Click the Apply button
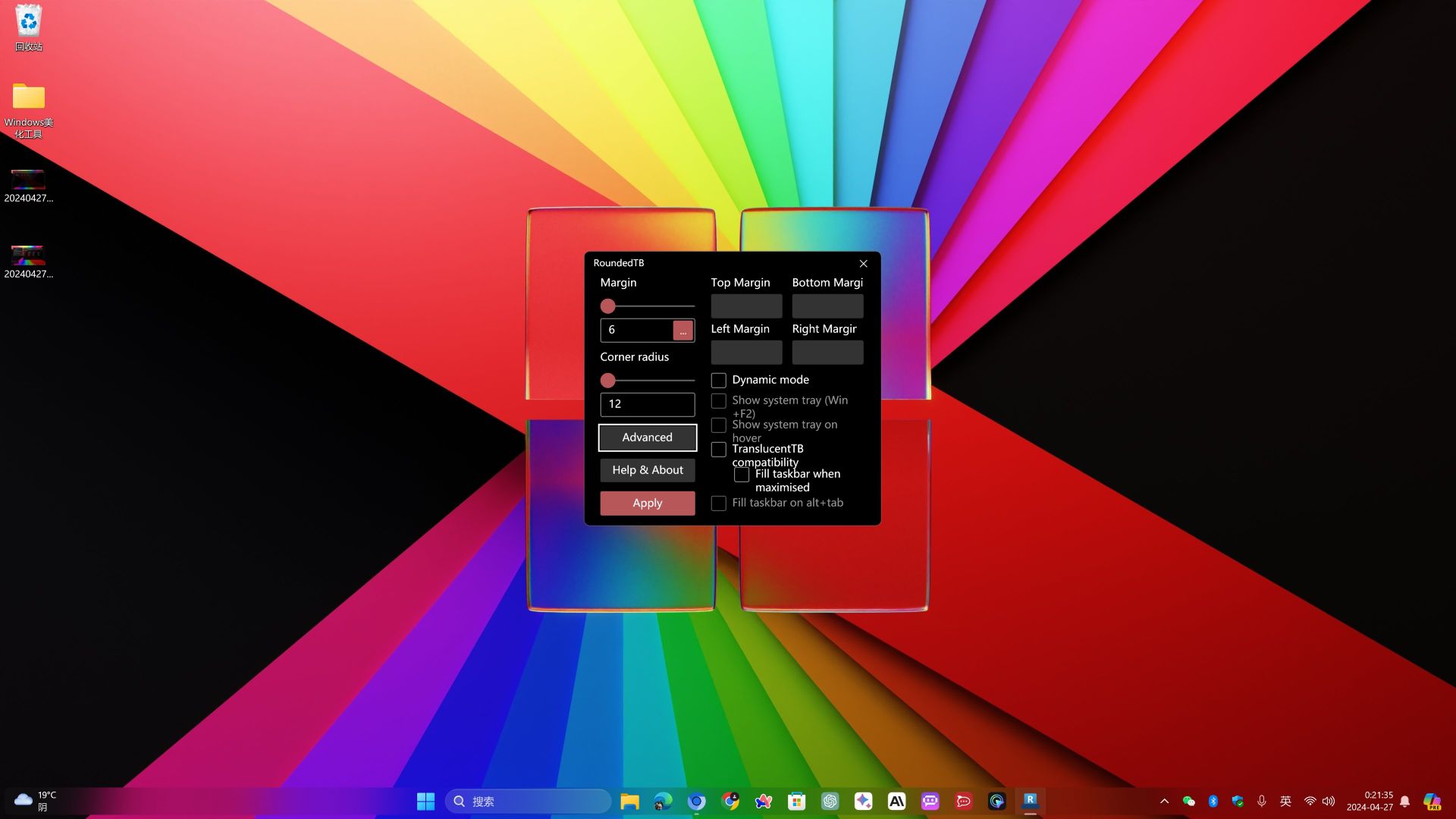The image size is (1456, 819). click(x=647, y=504)
